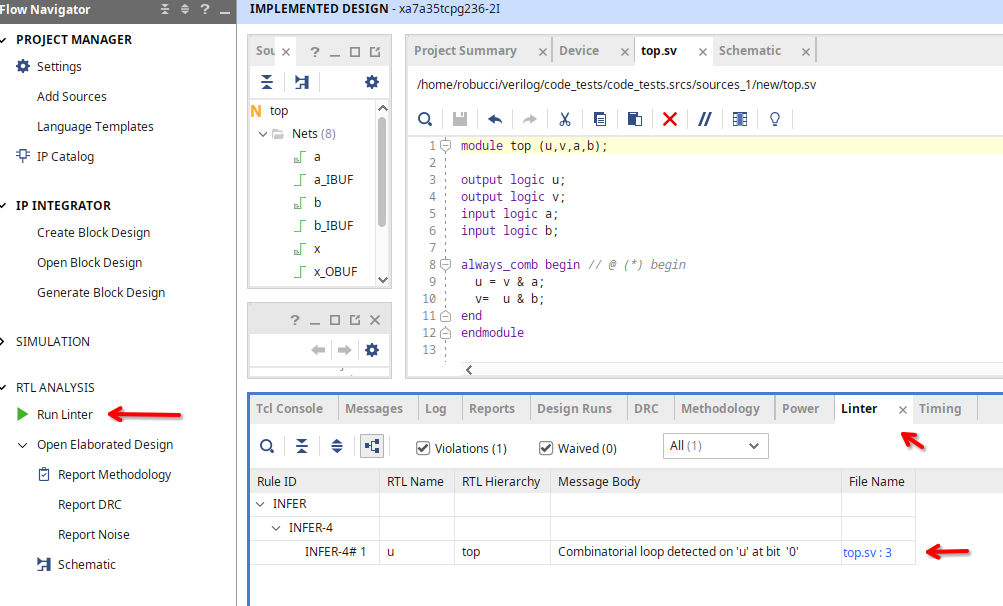The width and height of the screenshot is (1003, 606).
Task: Collapse the Nets folder in sources tree
Action: tap(263, 134)
